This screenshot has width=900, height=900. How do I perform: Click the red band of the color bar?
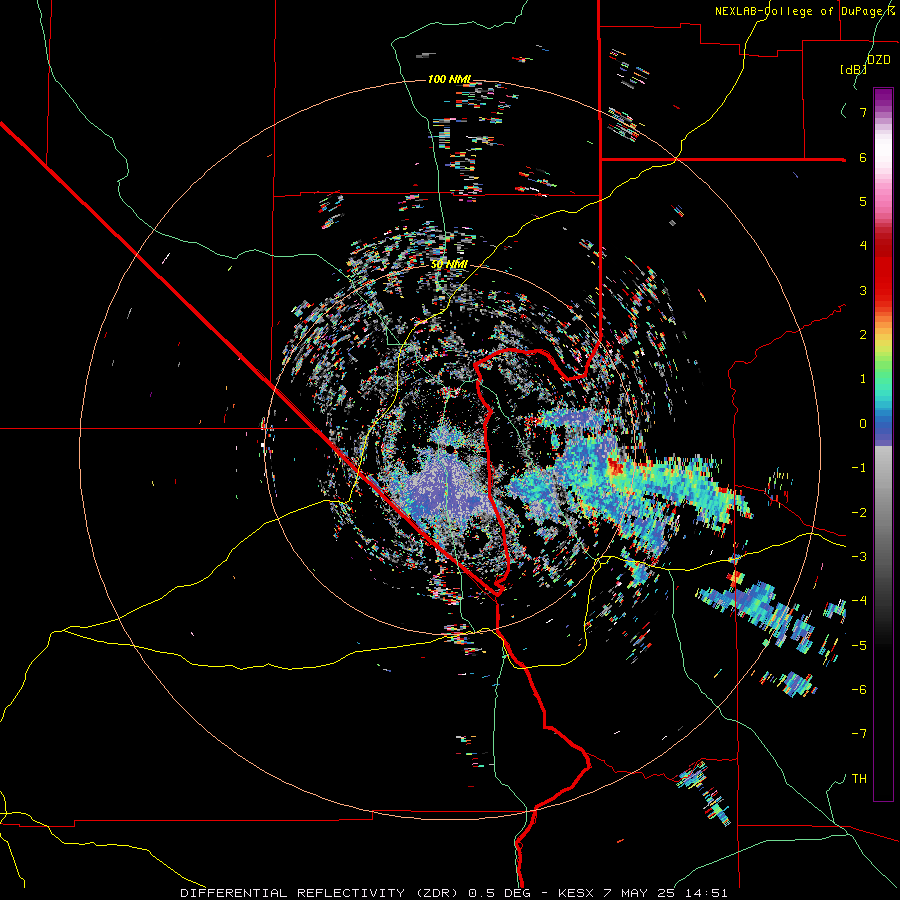click(883, 270)
